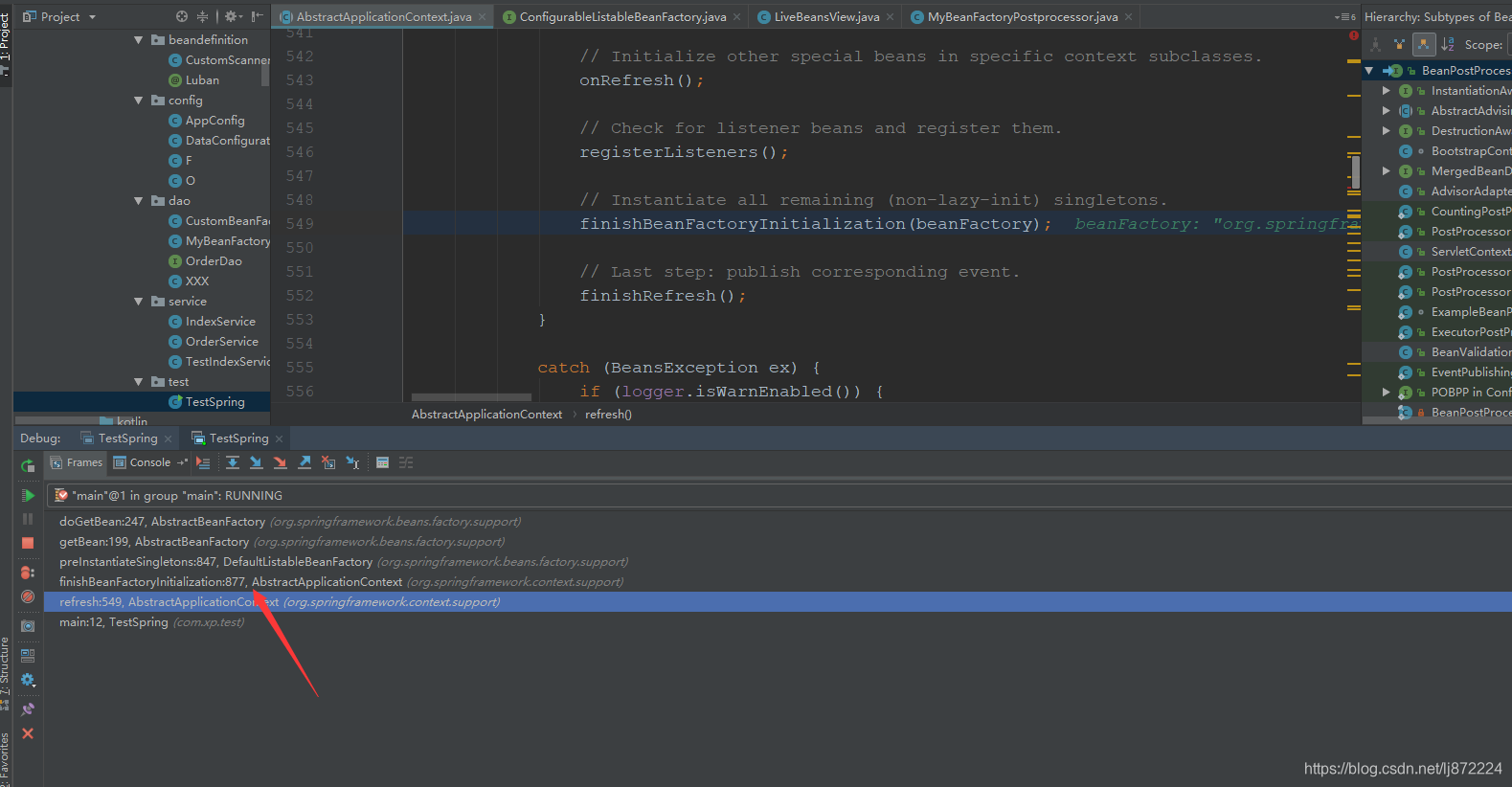1512x787 pixels.
Task: Close the debug tool window with the red X
Action: tap(28, 733)
